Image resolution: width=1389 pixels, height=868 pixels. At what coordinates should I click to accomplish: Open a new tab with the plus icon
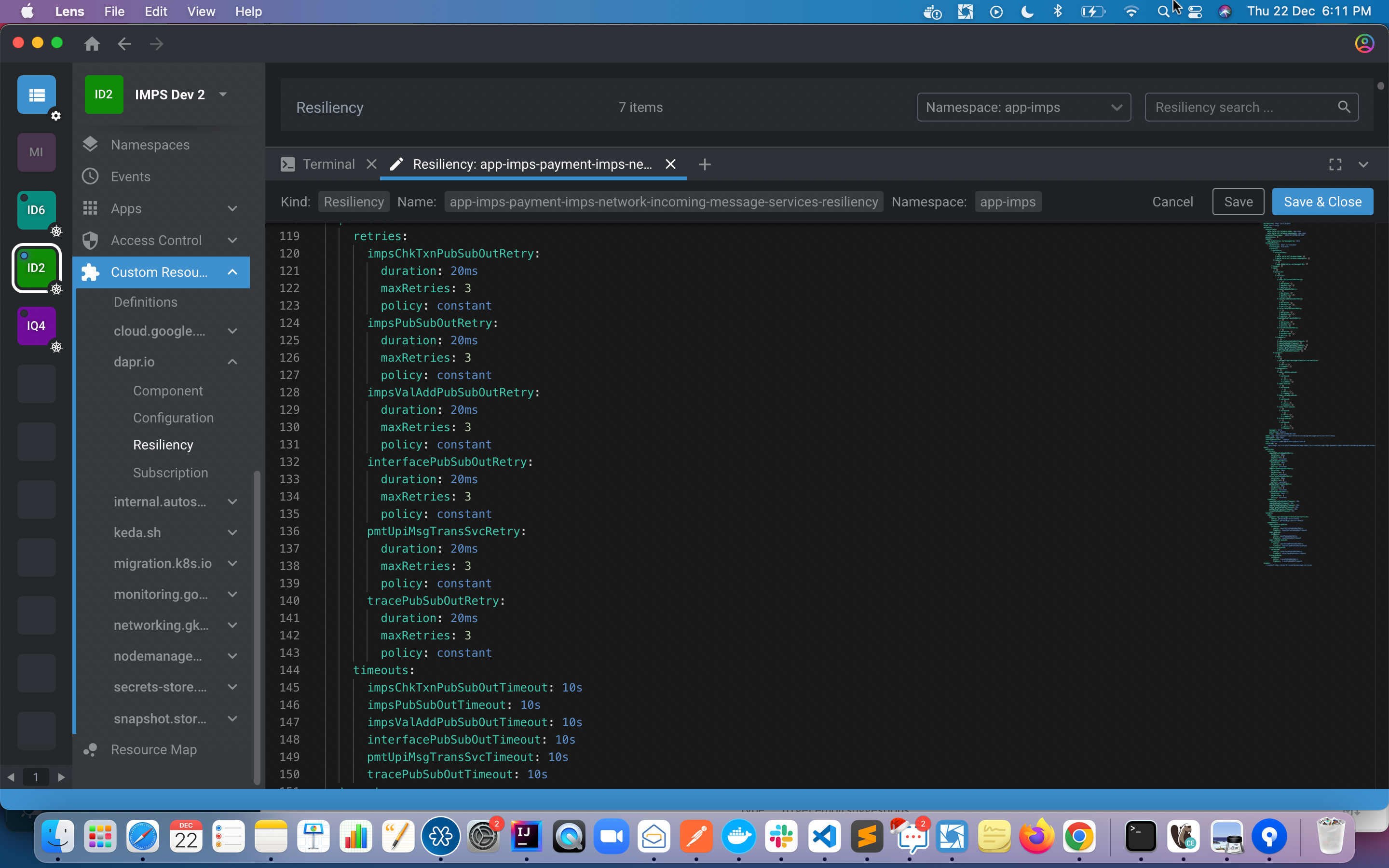coord(704,165)
